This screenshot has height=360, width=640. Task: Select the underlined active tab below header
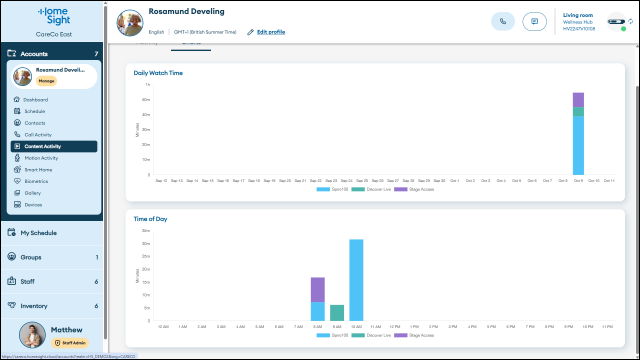[x=191, y=45]
